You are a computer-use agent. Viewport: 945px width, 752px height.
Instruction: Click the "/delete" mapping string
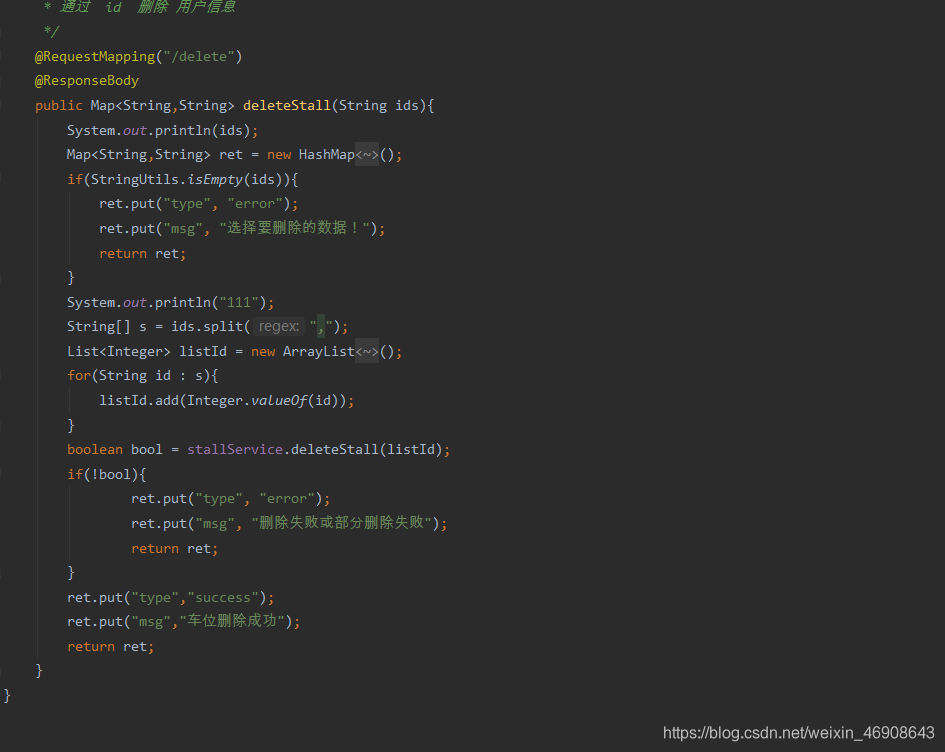coord(199,57)
